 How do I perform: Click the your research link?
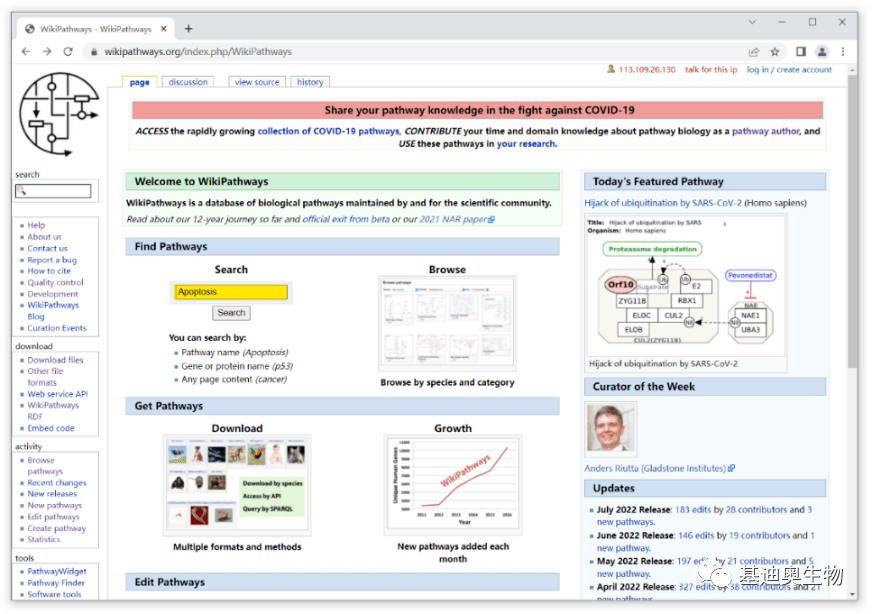coord(526,144)
